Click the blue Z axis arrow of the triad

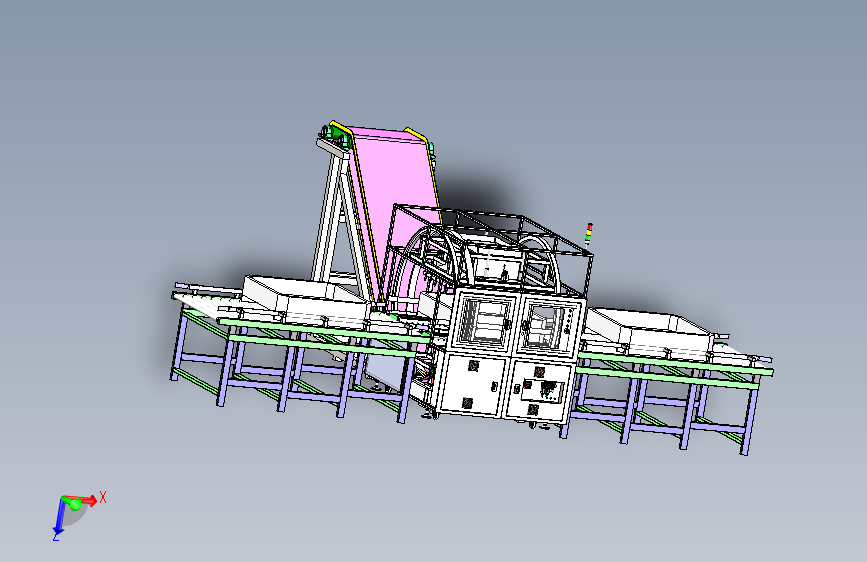pos(59,517)
